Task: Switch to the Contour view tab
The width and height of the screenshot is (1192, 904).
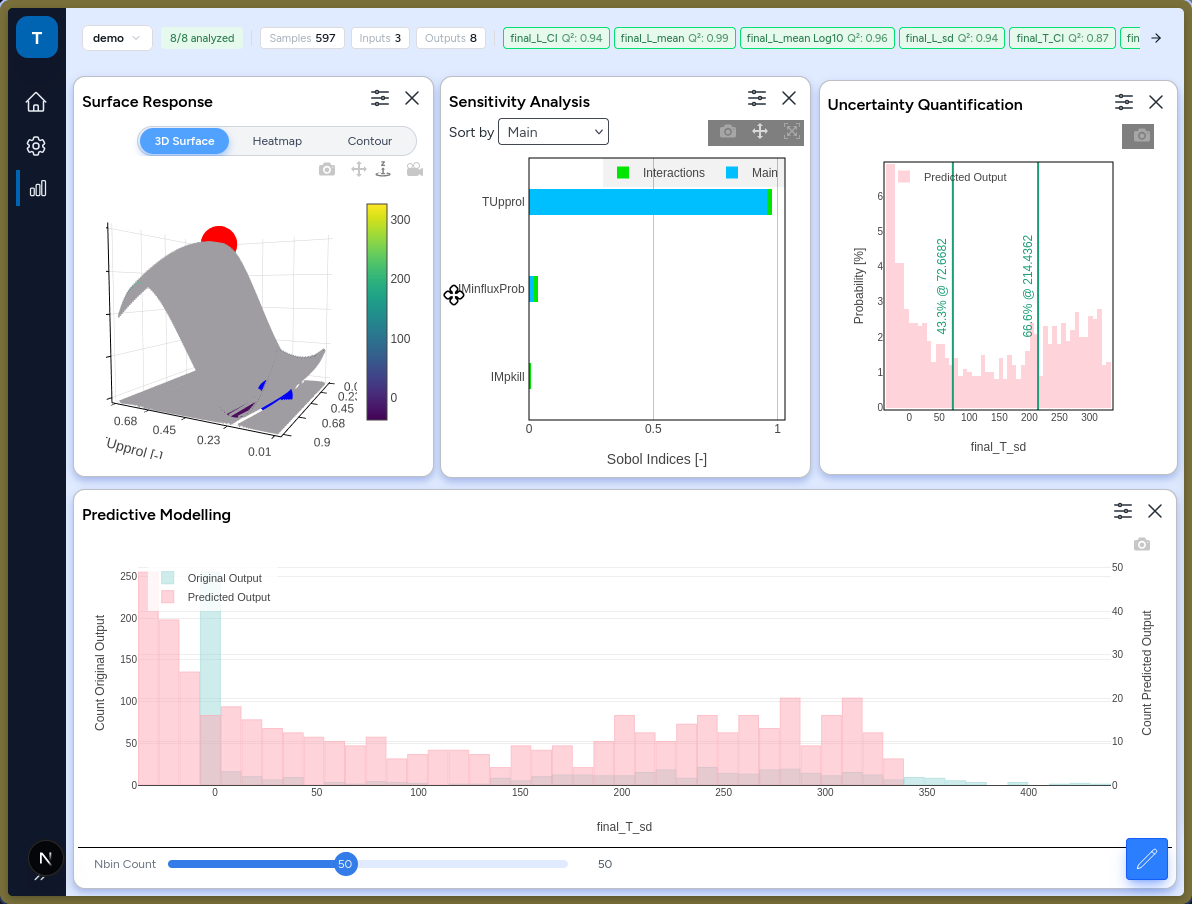Action: pyautogui.click(x=369, y=141)
